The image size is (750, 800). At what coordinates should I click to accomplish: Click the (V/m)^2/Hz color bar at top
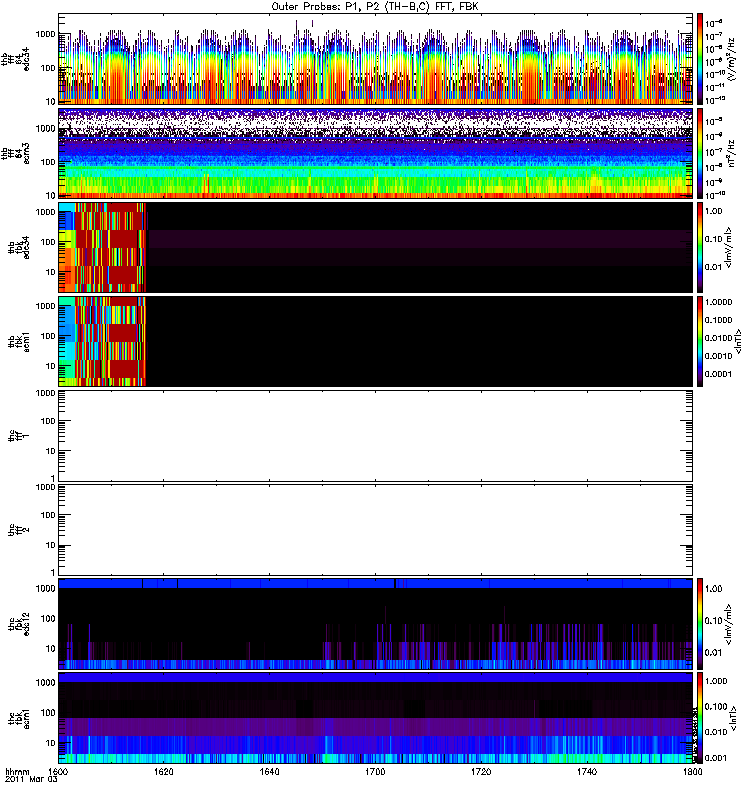(700, 59)
